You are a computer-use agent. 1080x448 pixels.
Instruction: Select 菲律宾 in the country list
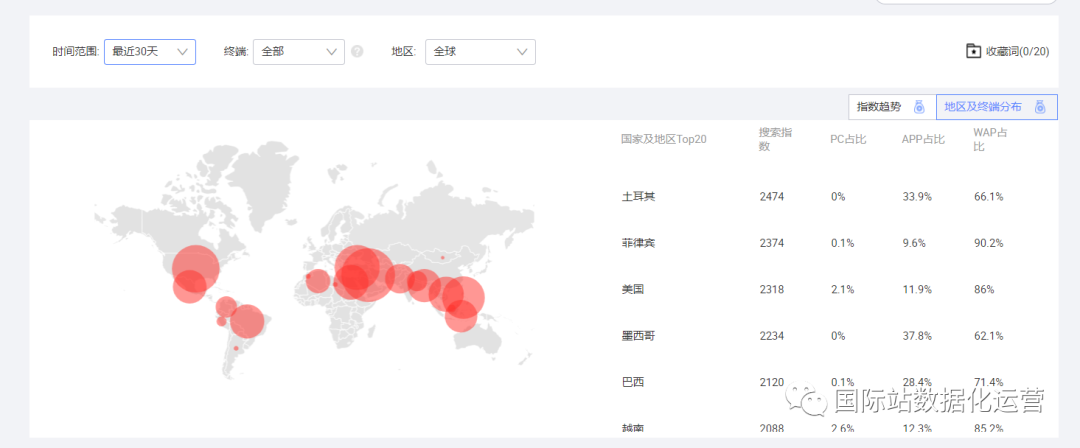pos(638,243)
